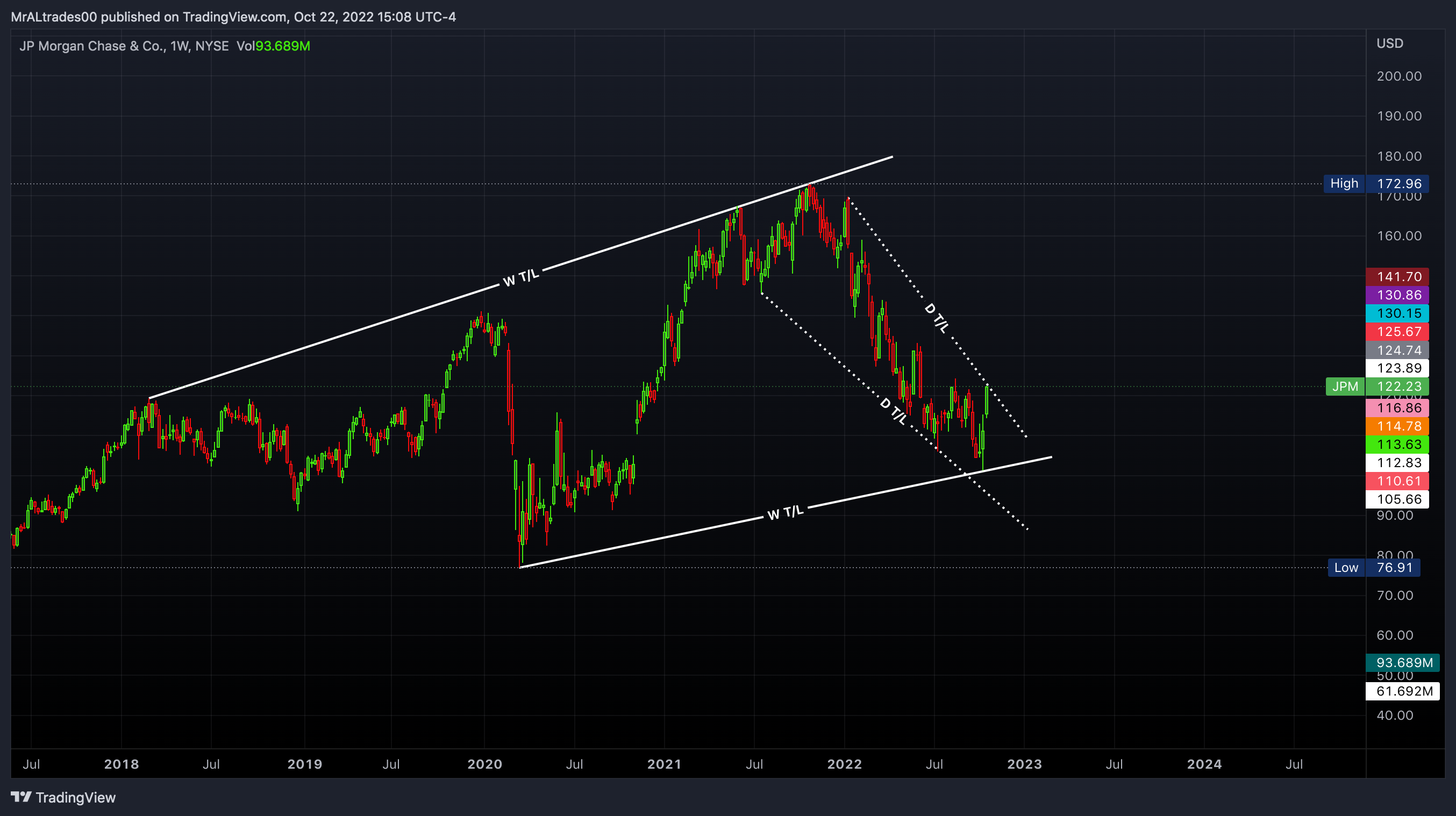
Task: Click the TradingView logo at bottom left
Action: [x=63, y=797]
